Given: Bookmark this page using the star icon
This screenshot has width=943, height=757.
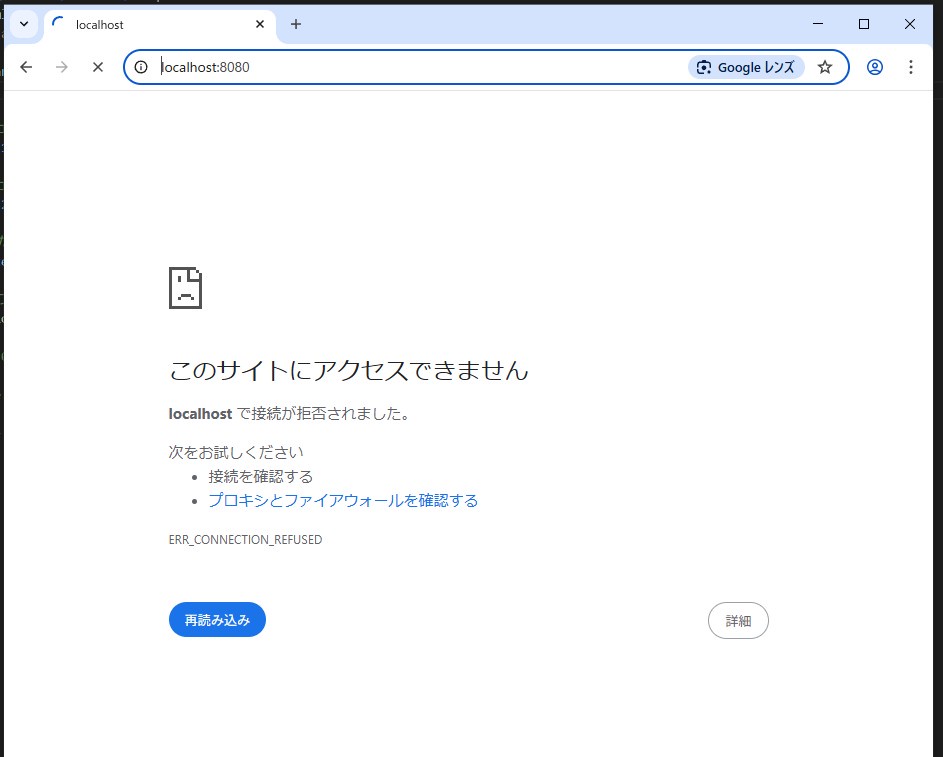Looking at the screenshot, I should pyautogui.click(x=825, y=66).
